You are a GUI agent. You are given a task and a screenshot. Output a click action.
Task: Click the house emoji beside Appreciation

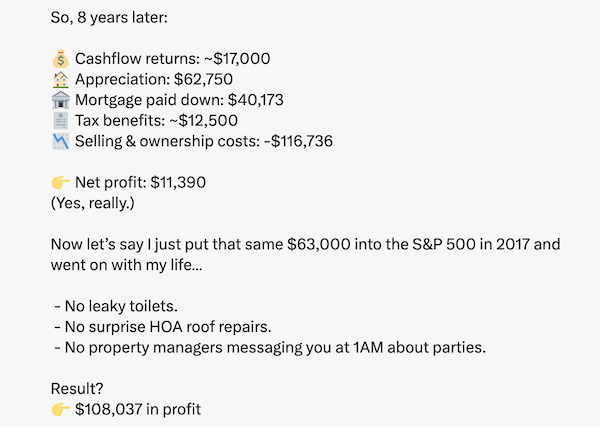coord(60,80)
